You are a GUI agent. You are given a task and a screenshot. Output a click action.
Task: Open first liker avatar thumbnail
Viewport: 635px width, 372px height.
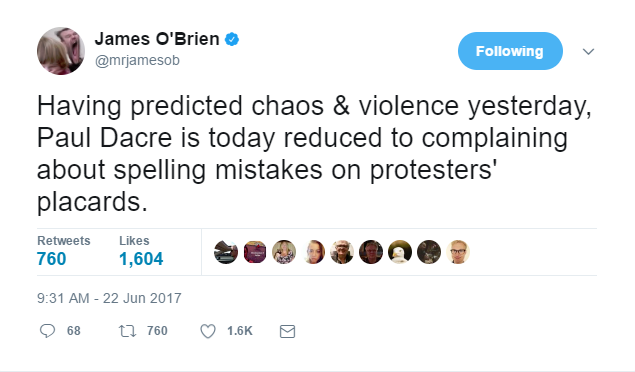[226, 252]
